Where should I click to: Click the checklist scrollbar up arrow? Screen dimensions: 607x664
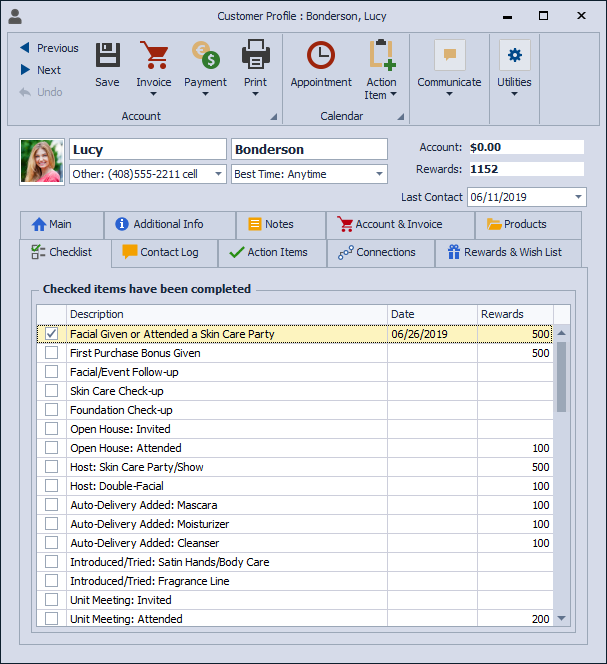point(562,333)
